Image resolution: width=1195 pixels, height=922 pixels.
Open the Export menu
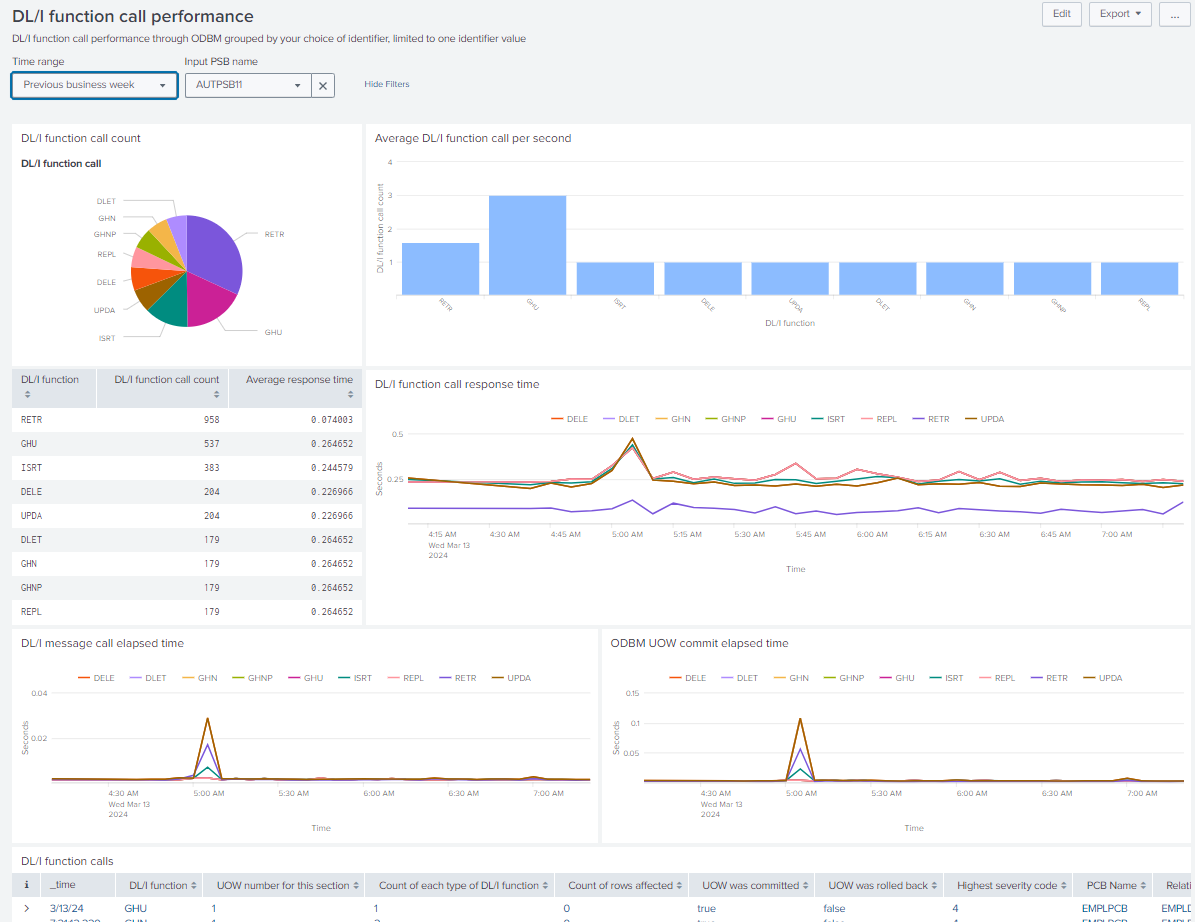coord(1120,14)
